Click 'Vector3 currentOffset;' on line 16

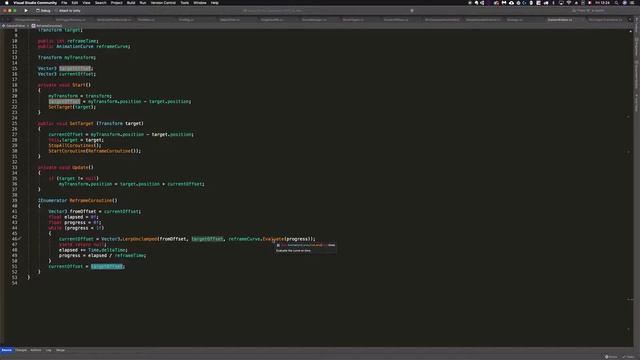(67, 74)
